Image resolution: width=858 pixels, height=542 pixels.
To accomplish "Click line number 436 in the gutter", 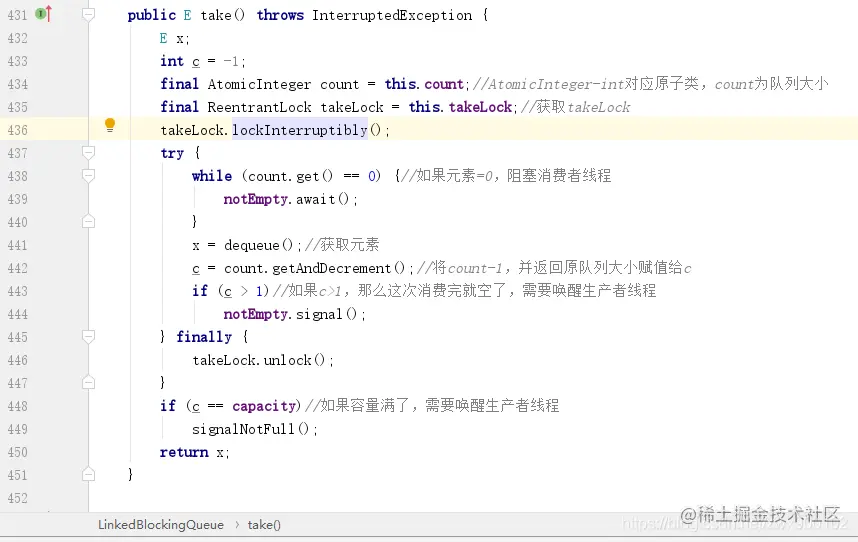I will coord(18,130).
